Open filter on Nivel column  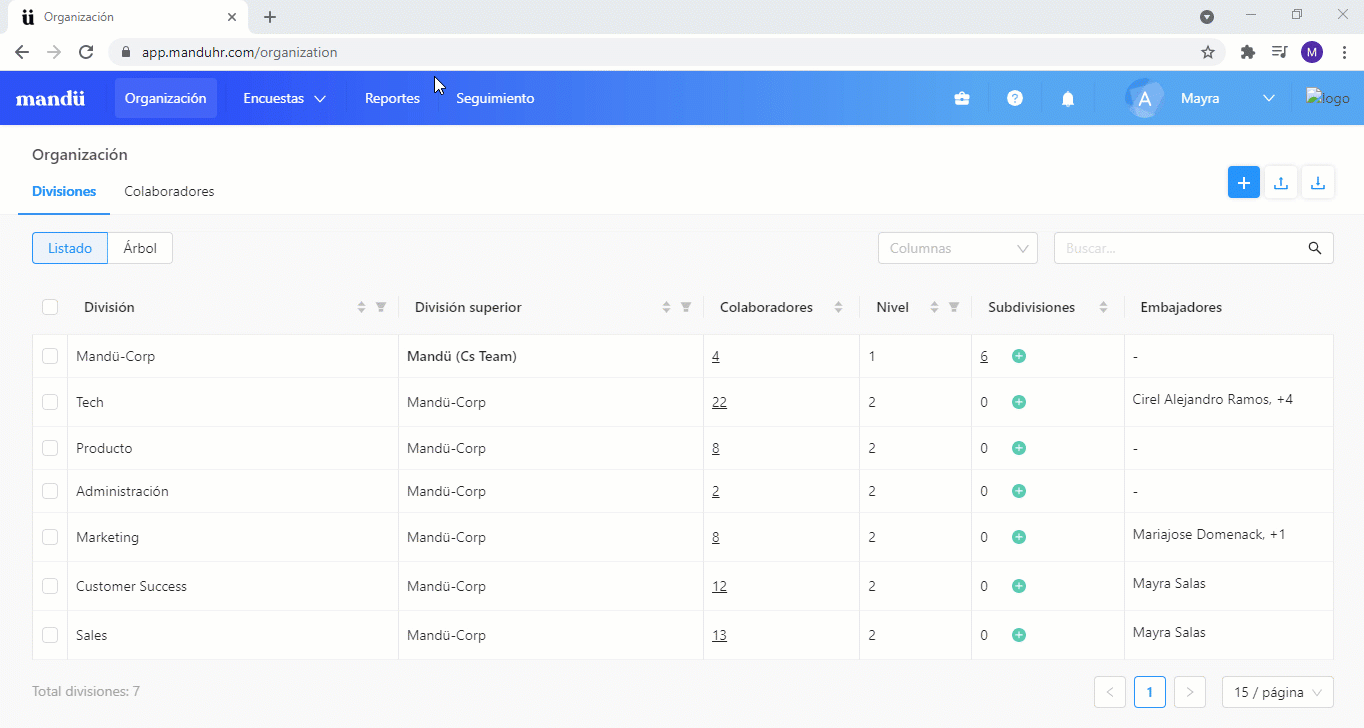click(x=954, y=307)
